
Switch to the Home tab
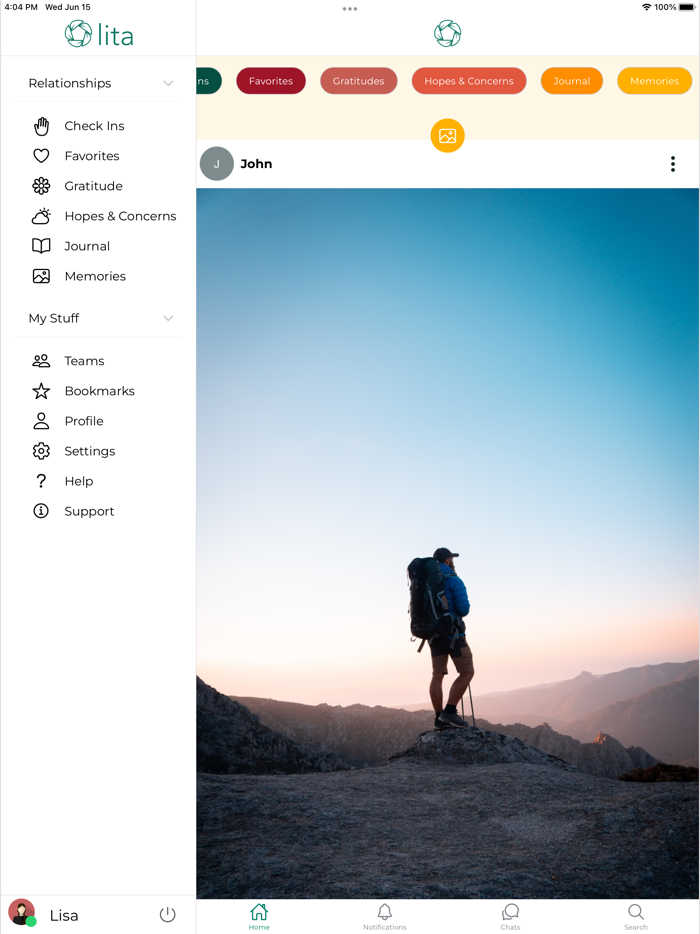[259, 916]
